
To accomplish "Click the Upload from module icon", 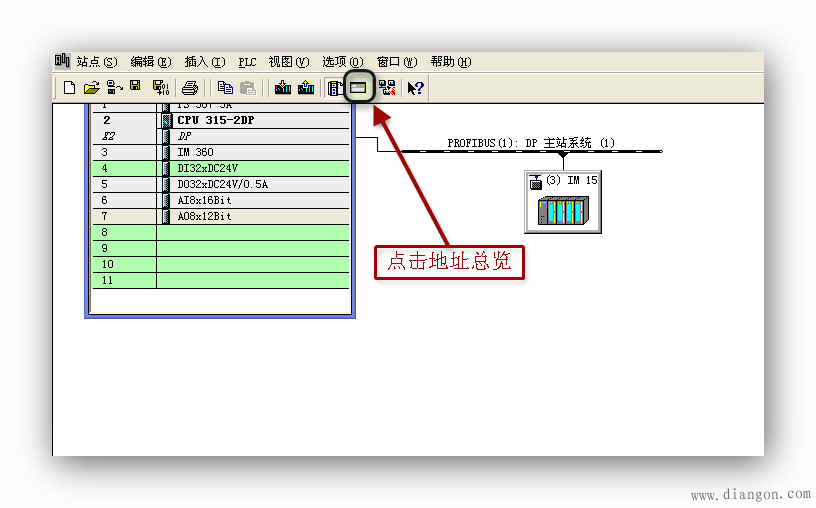I will 306,88.
